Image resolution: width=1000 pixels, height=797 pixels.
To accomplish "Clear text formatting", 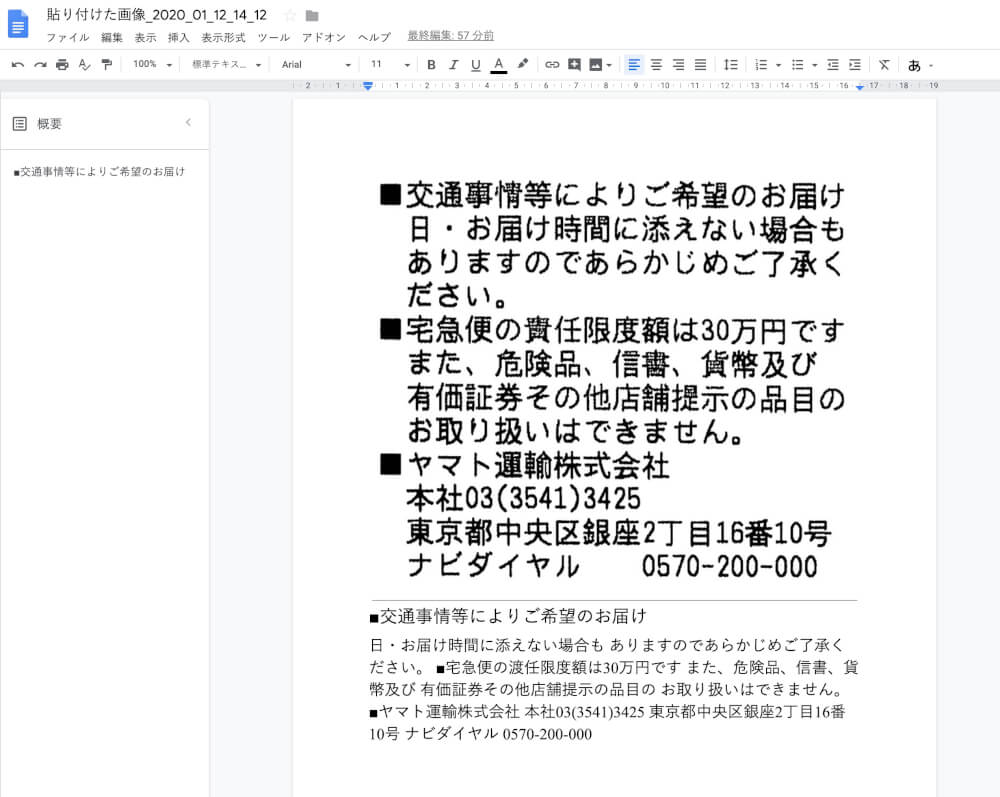I will [884, 64].
